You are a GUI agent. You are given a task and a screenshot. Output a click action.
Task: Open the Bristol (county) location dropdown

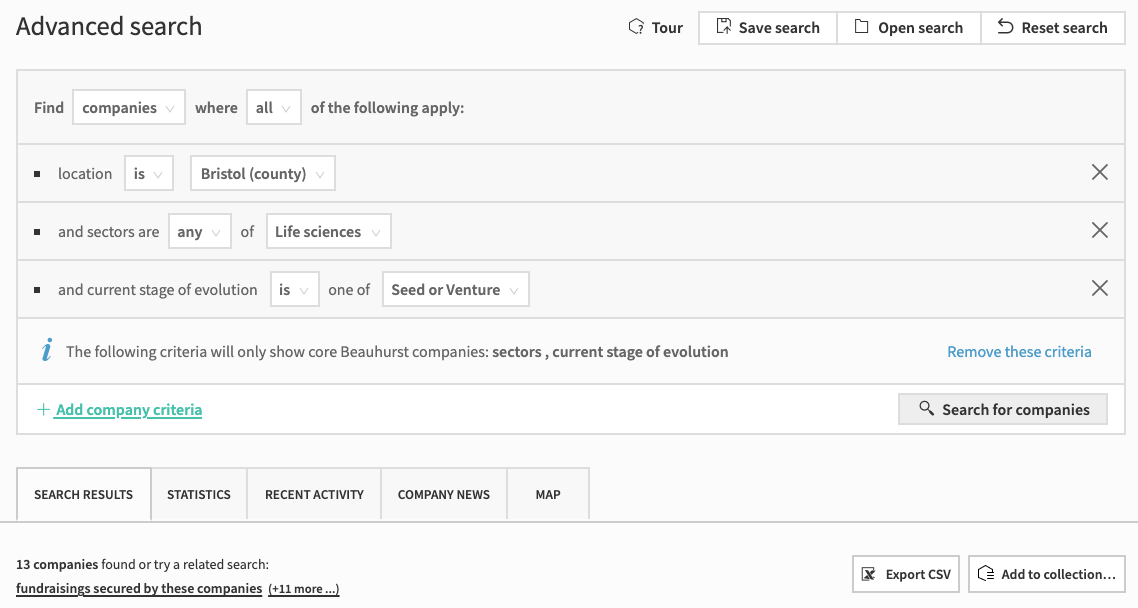click(263, 174)
